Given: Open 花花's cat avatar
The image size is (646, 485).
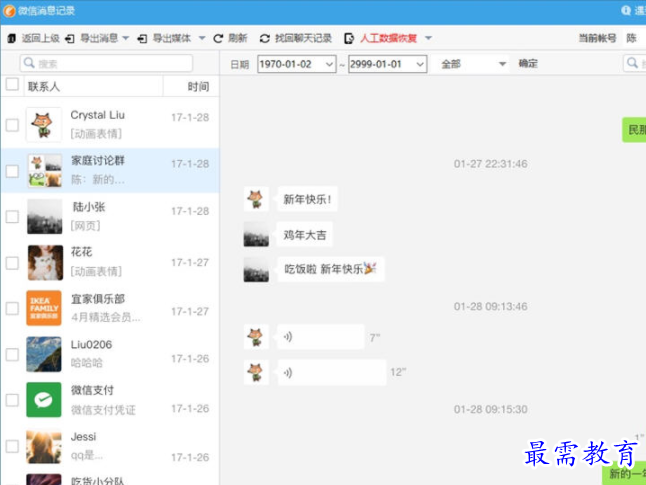Looking at the screenshot, I should tap(45, 262).
